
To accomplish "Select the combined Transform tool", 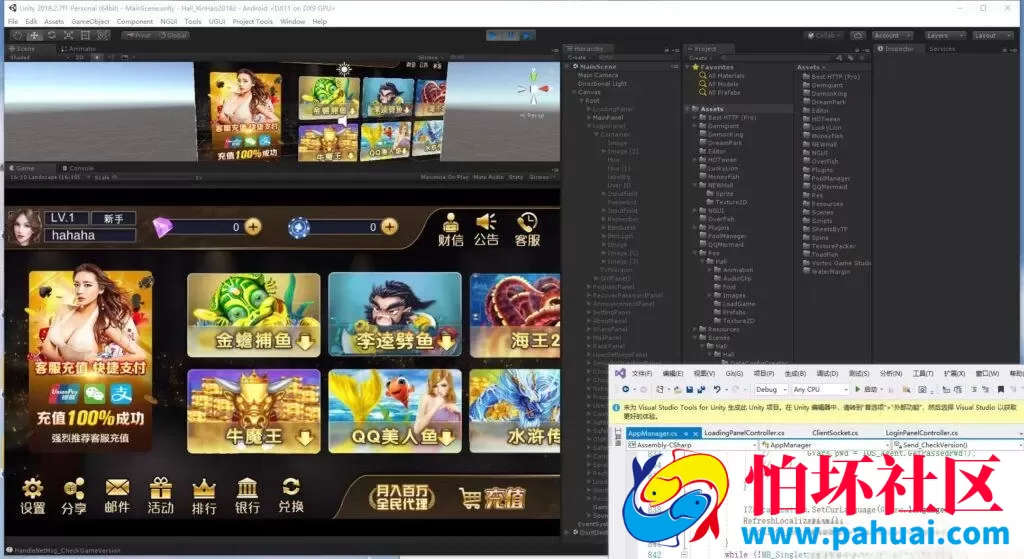I will point(103,35).
